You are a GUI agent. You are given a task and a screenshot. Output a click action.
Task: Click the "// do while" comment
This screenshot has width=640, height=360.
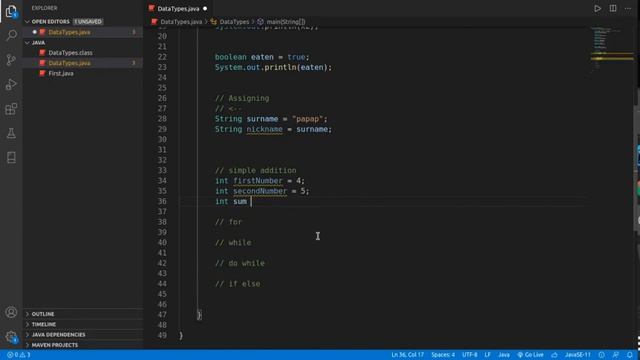tap(240, 263)
